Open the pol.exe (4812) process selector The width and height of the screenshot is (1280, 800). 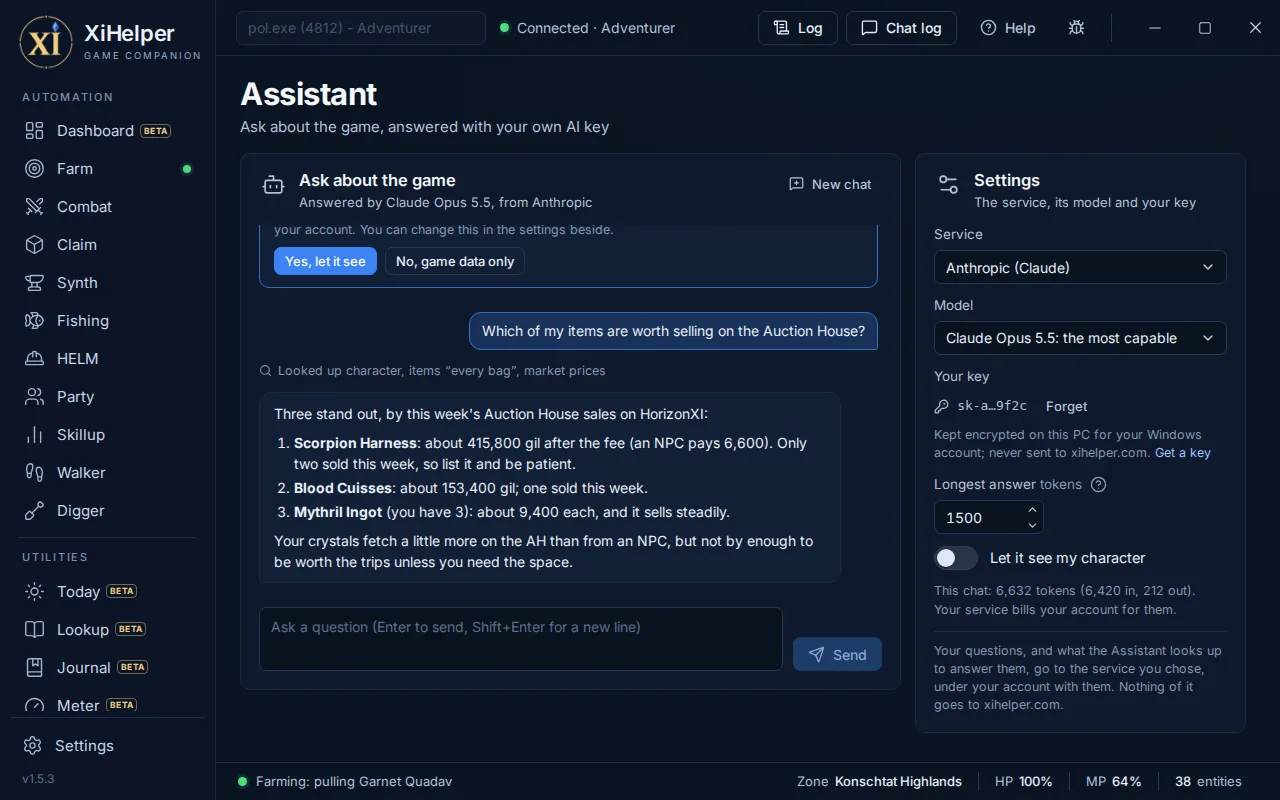361,28
